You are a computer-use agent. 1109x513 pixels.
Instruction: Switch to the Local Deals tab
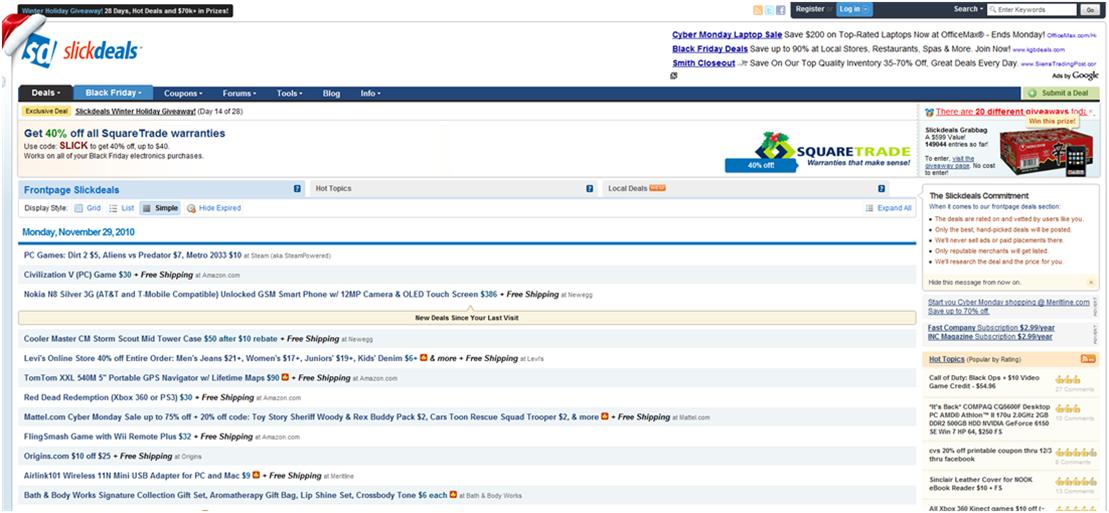(745, 189)
